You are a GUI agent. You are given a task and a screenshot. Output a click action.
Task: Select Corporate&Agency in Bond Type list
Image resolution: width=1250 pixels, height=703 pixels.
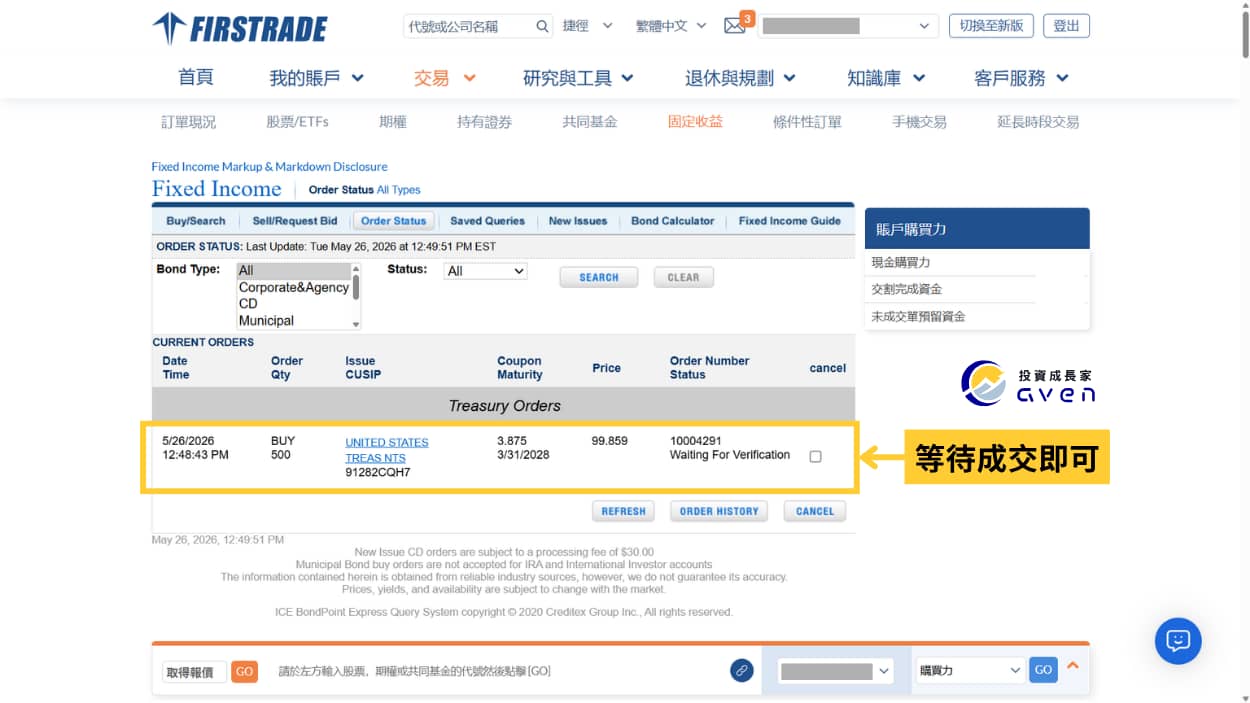(294, 287)
